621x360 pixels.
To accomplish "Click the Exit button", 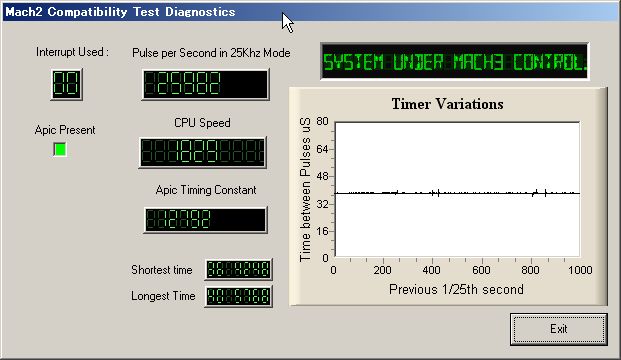I will pyautogui.click(x=558, y=329).
